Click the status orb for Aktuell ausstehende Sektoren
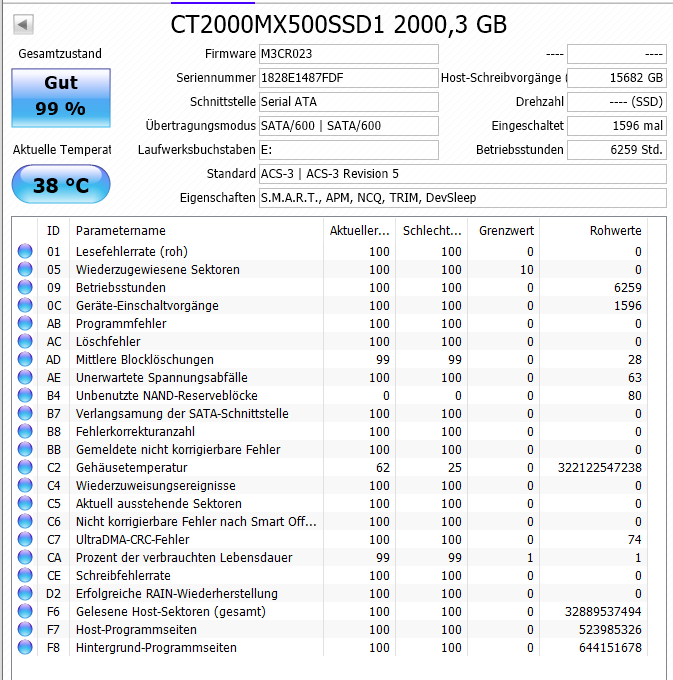The height and width of the screenshot is (680, 673). [25, 503]
